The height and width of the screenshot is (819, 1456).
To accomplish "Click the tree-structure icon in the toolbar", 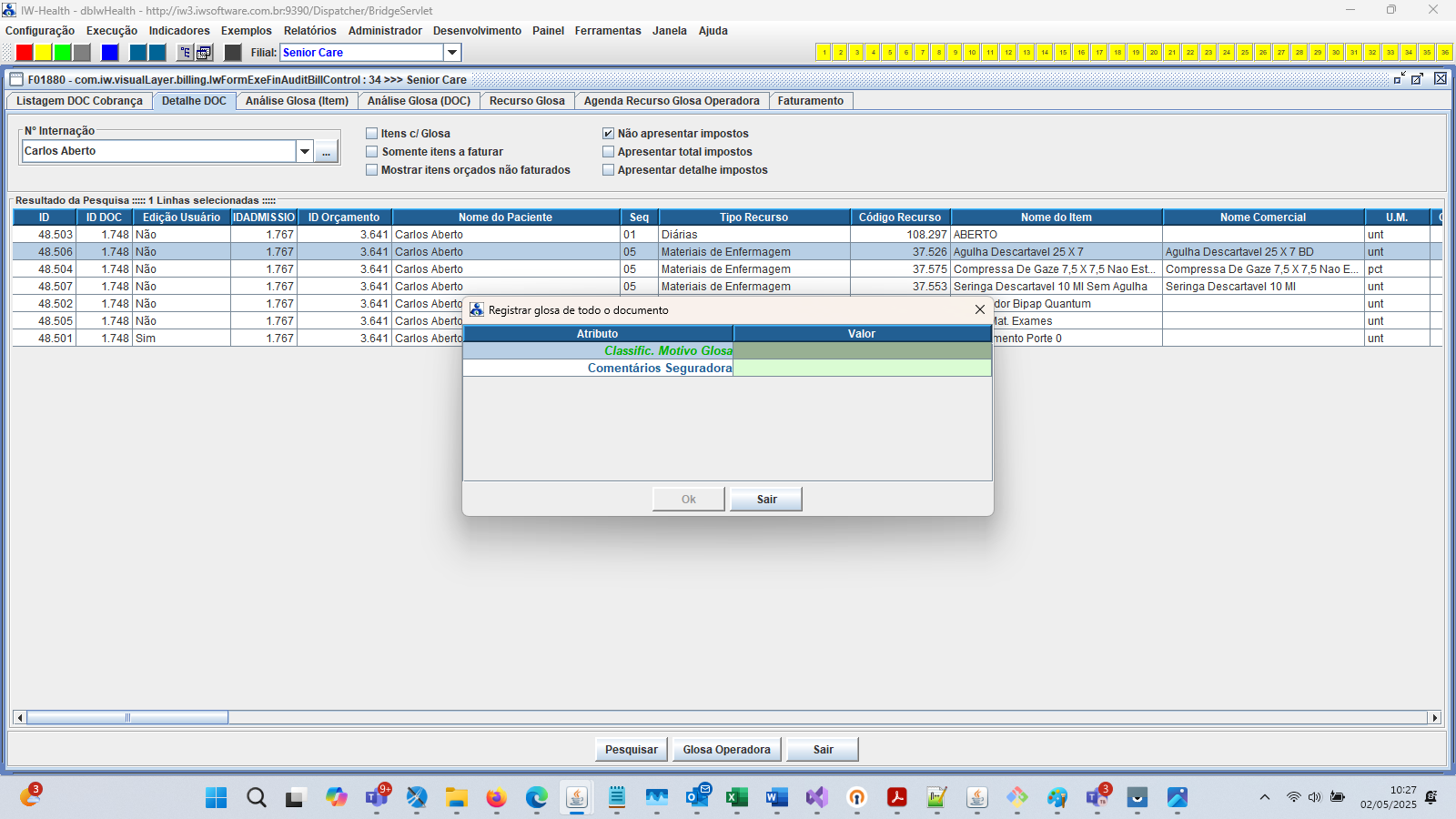I will (x=185, y=53).
